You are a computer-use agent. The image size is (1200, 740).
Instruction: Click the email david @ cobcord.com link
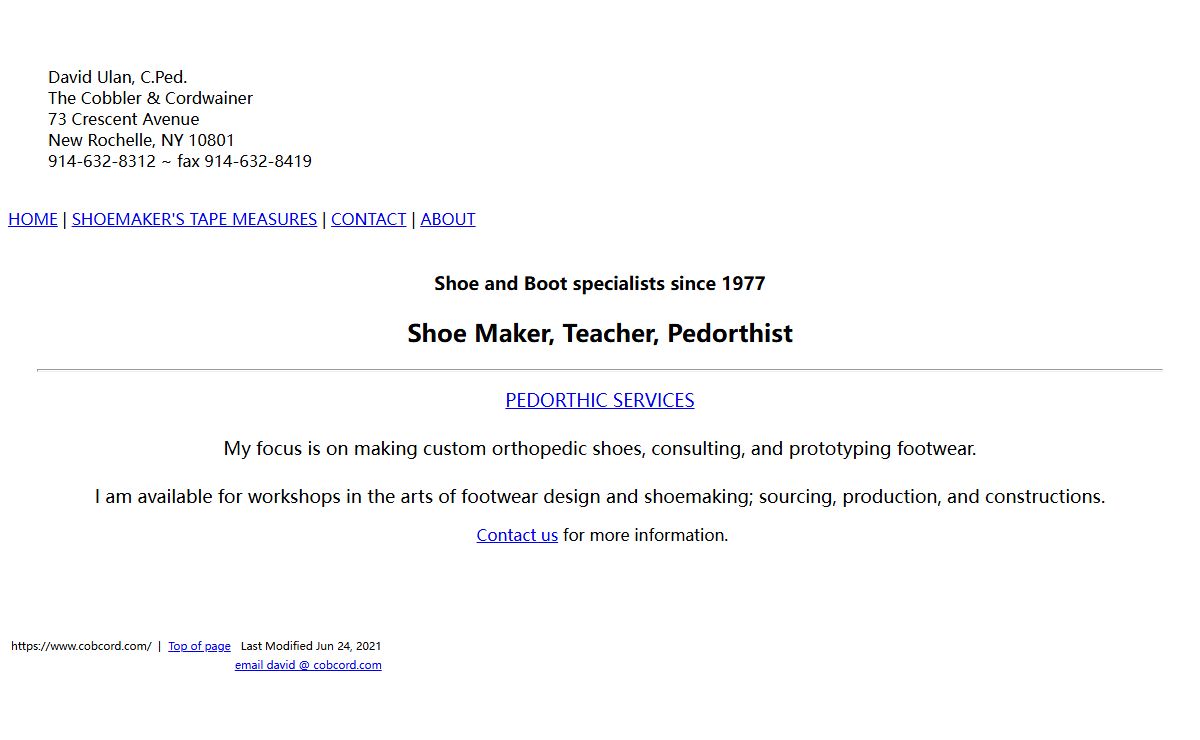pyautogui.click(x=308, y=665)
